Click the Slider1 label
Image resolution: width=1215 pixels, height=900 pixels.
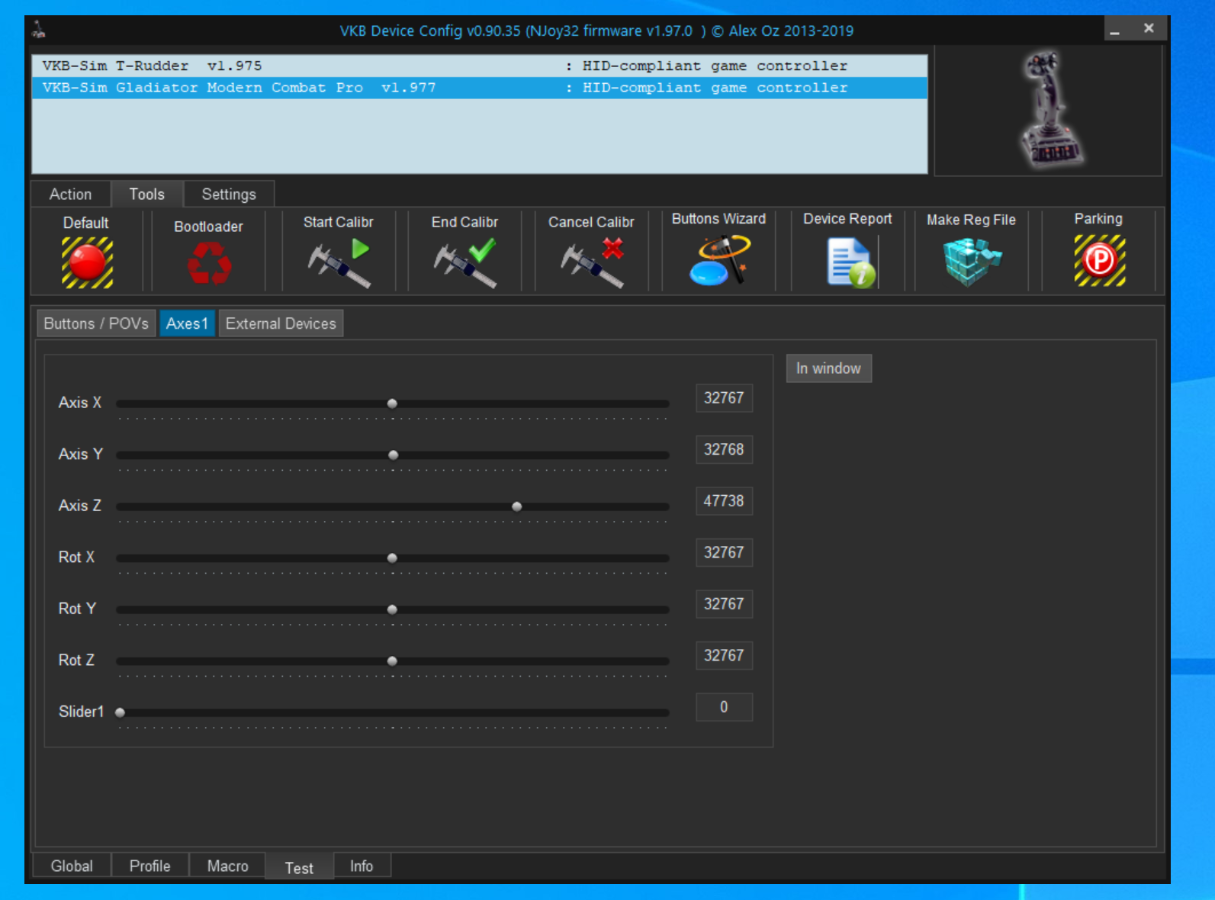tap(81, 712)
